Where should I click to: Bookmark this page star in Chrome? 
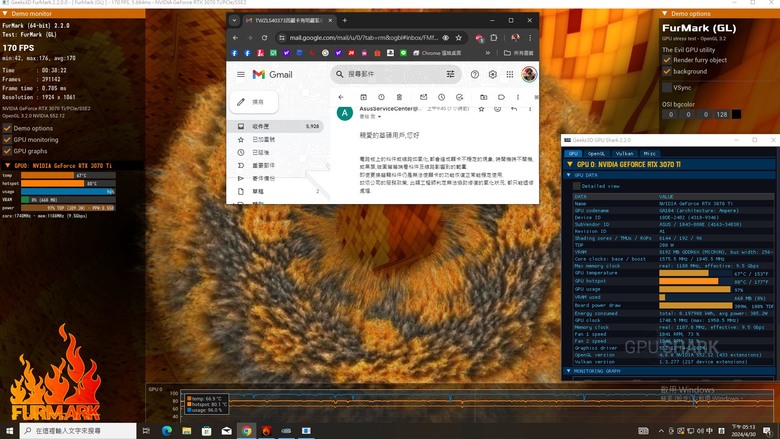pos(459,38)
